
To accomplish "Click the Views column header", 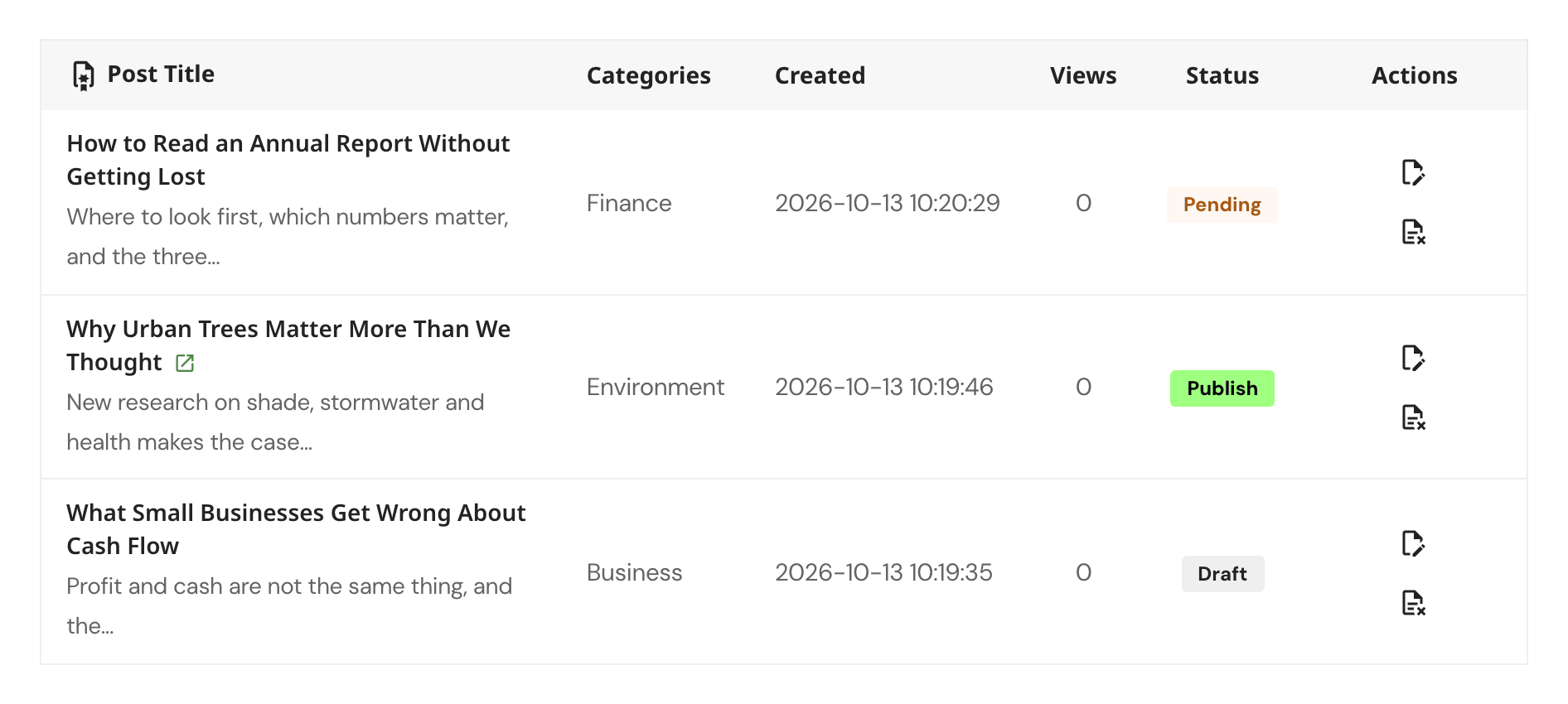I will pos(1083,75).
